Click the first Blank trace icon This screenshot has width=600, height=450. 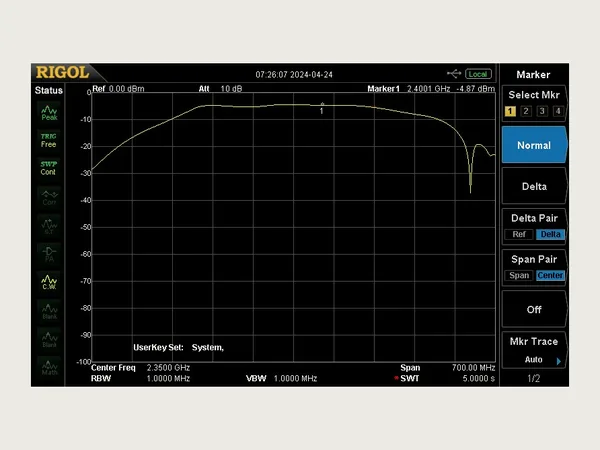pos(49,311)
